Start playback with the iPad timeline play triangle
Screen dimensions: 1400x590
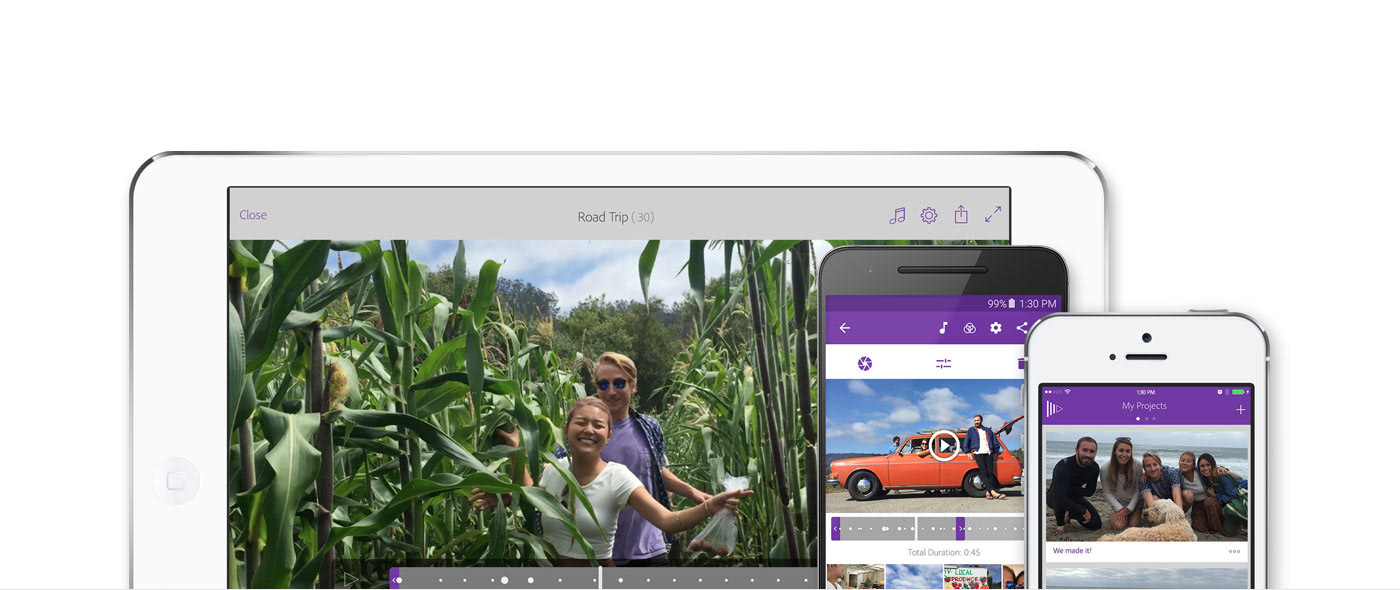tap(351, 578)
